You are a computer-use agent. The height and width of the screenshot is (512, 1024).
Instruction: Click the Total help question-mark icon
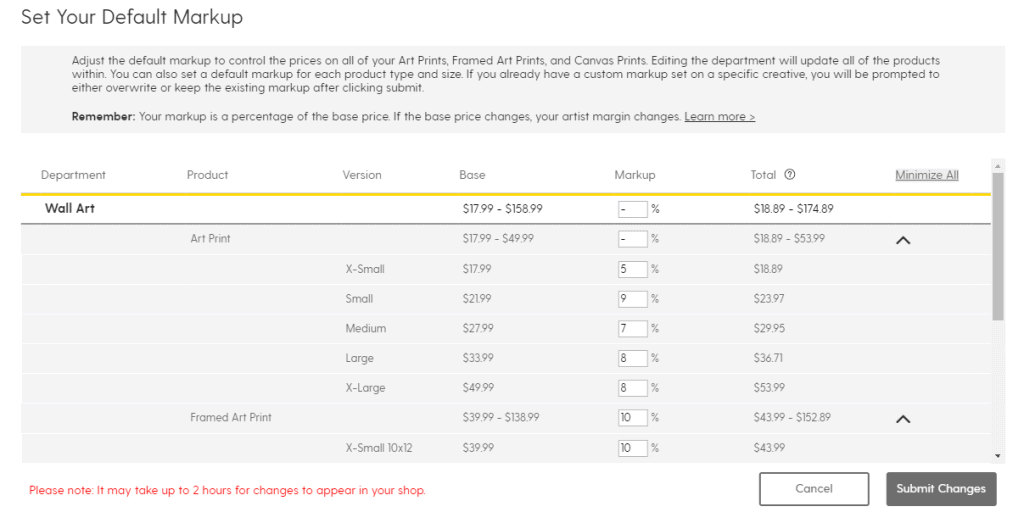(x=790, y=174)
